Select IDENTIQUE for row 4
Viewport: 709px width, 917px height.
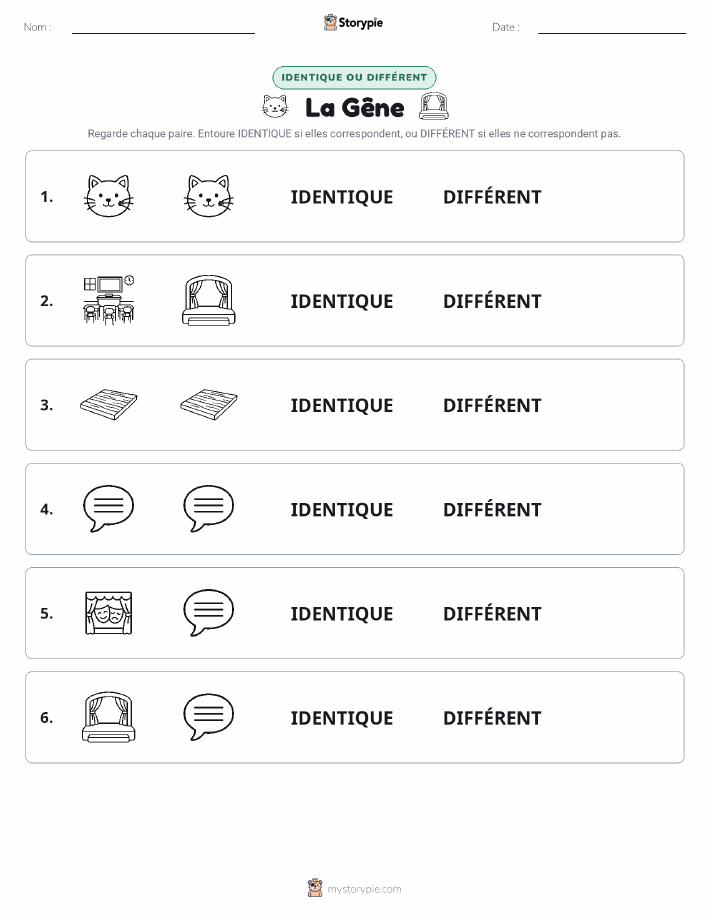tap(342, 509)
